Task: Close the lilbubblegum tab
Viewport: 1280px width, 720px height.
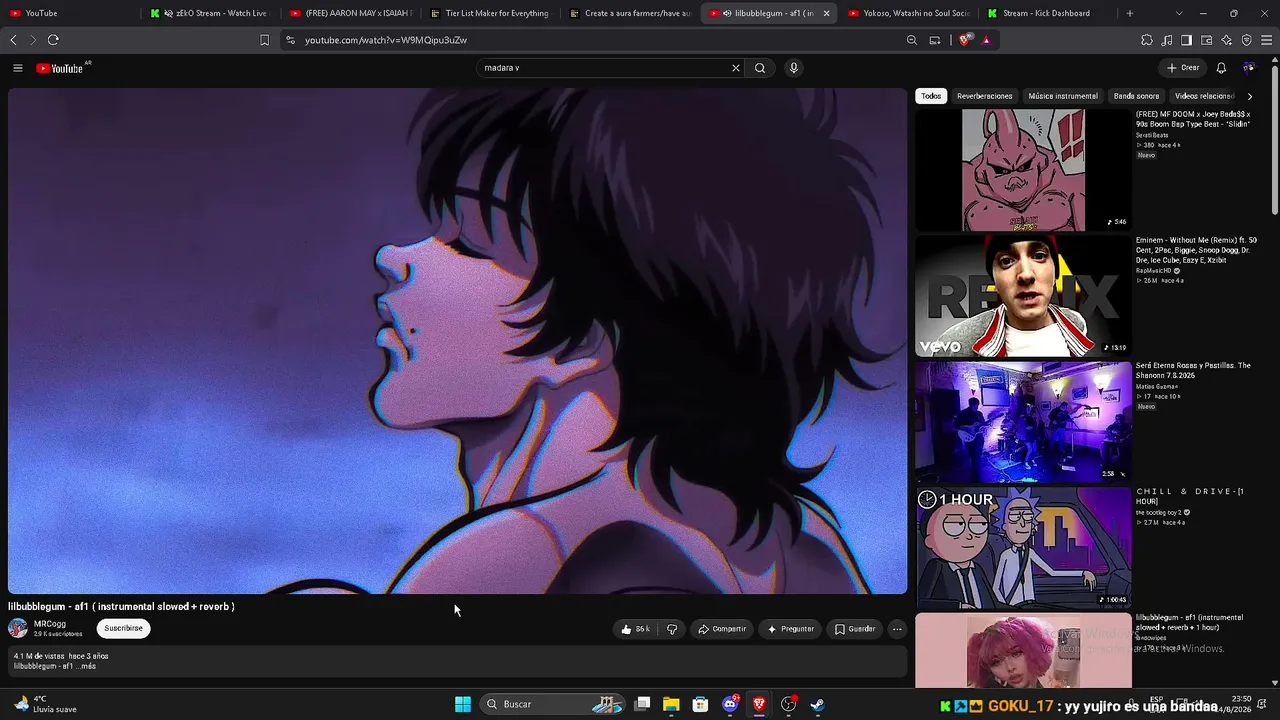Action: (826, 13)
